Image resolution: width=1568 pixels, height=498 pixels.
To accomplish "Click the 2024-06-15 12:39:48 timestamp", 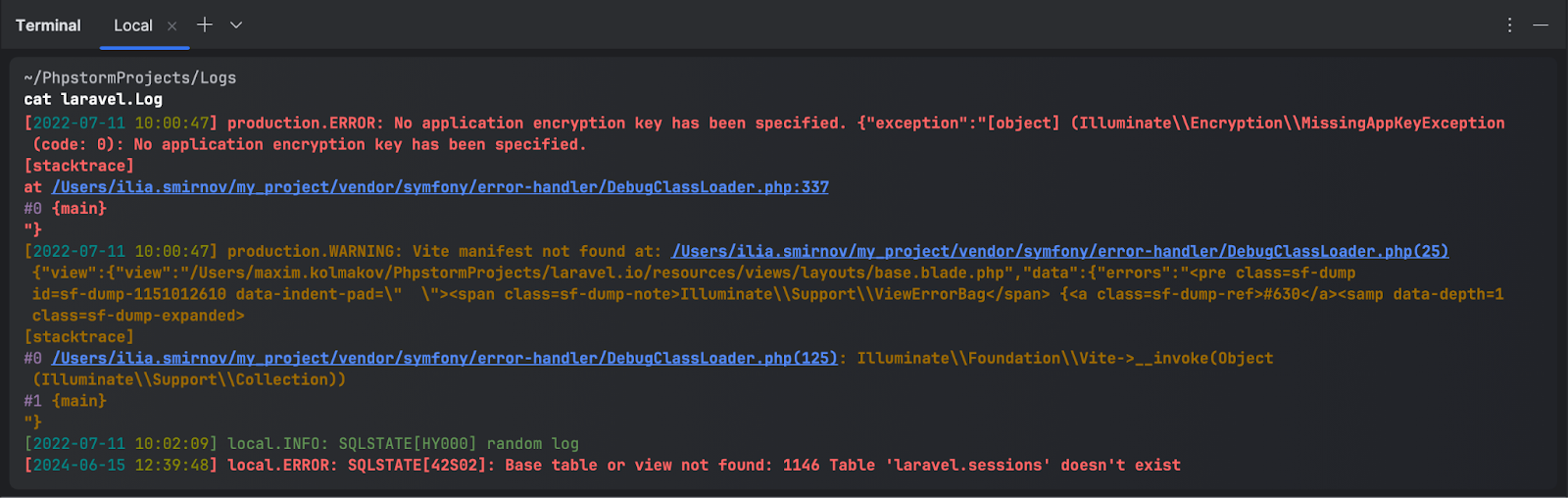I will (x=121, y=465).
